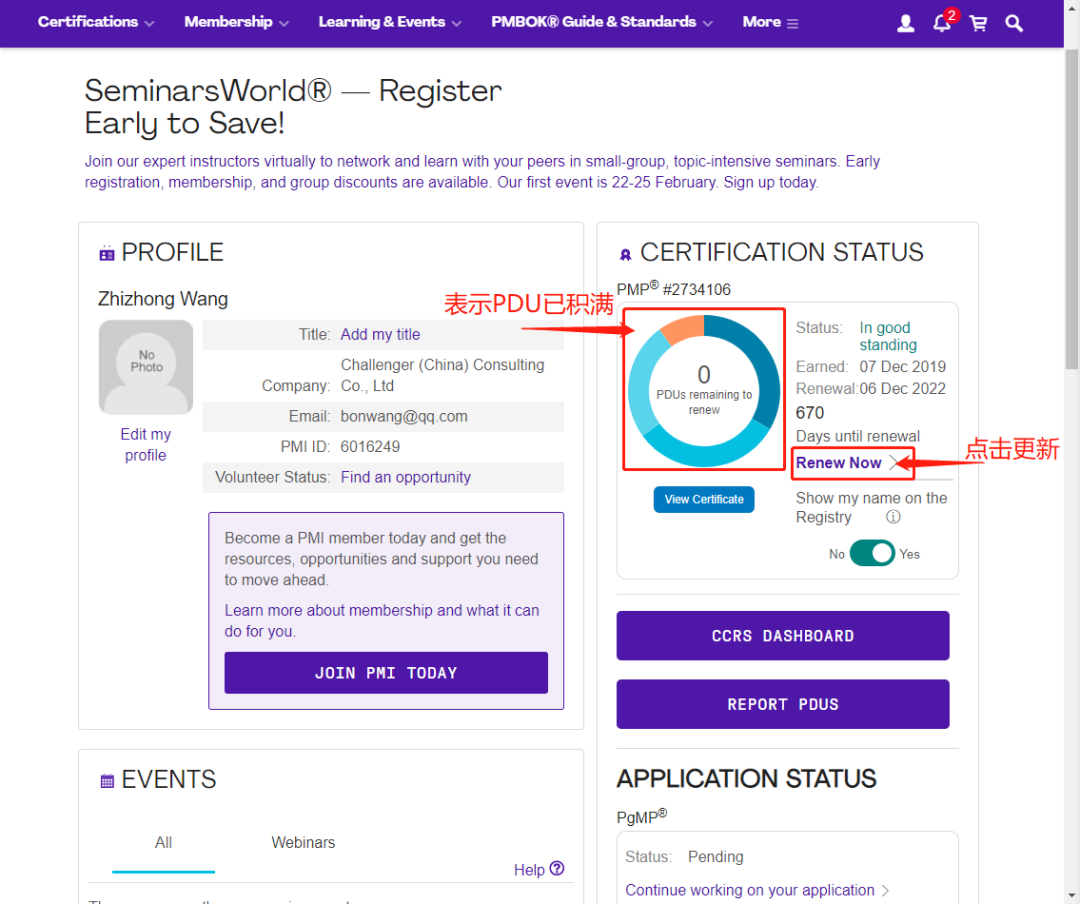Open the More hamburger menu
Image resolution: width=1080 pixels, height=904 pixels.
tap(770, 22)
